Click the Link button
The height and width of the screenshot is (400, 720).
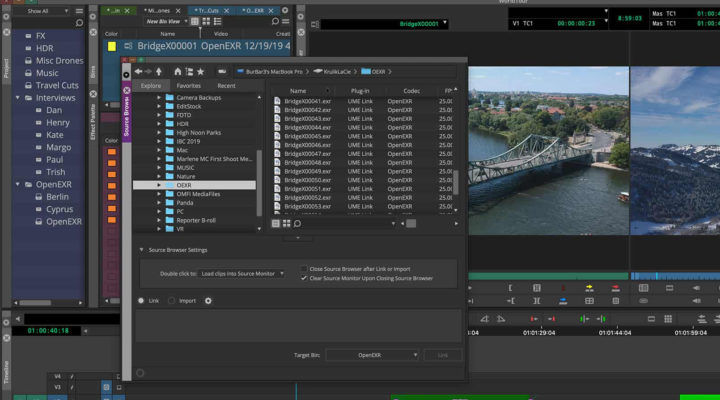[443, 355]
